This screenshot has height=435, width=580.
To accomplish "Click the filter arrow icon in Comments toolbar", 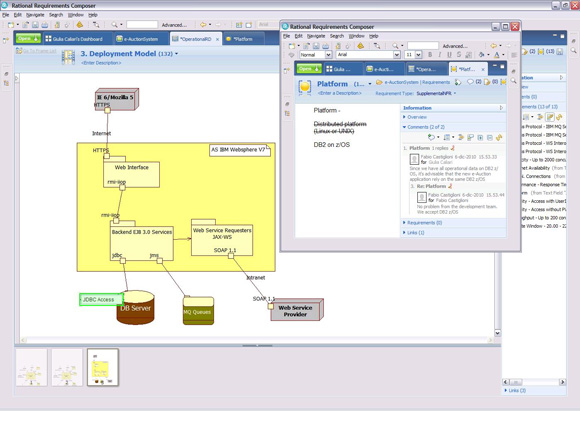I will coord(461,137).
